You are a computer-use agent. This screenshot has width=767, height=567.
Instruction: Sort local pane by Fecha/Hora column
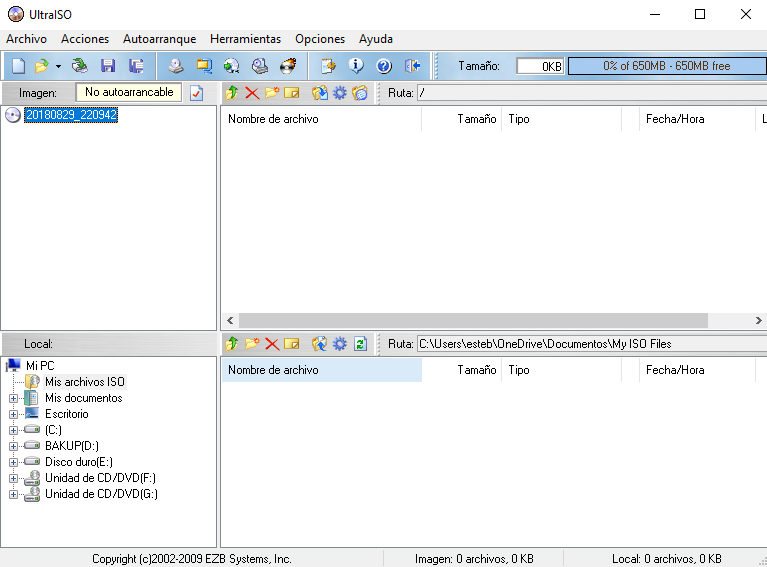tap(698, 370)
